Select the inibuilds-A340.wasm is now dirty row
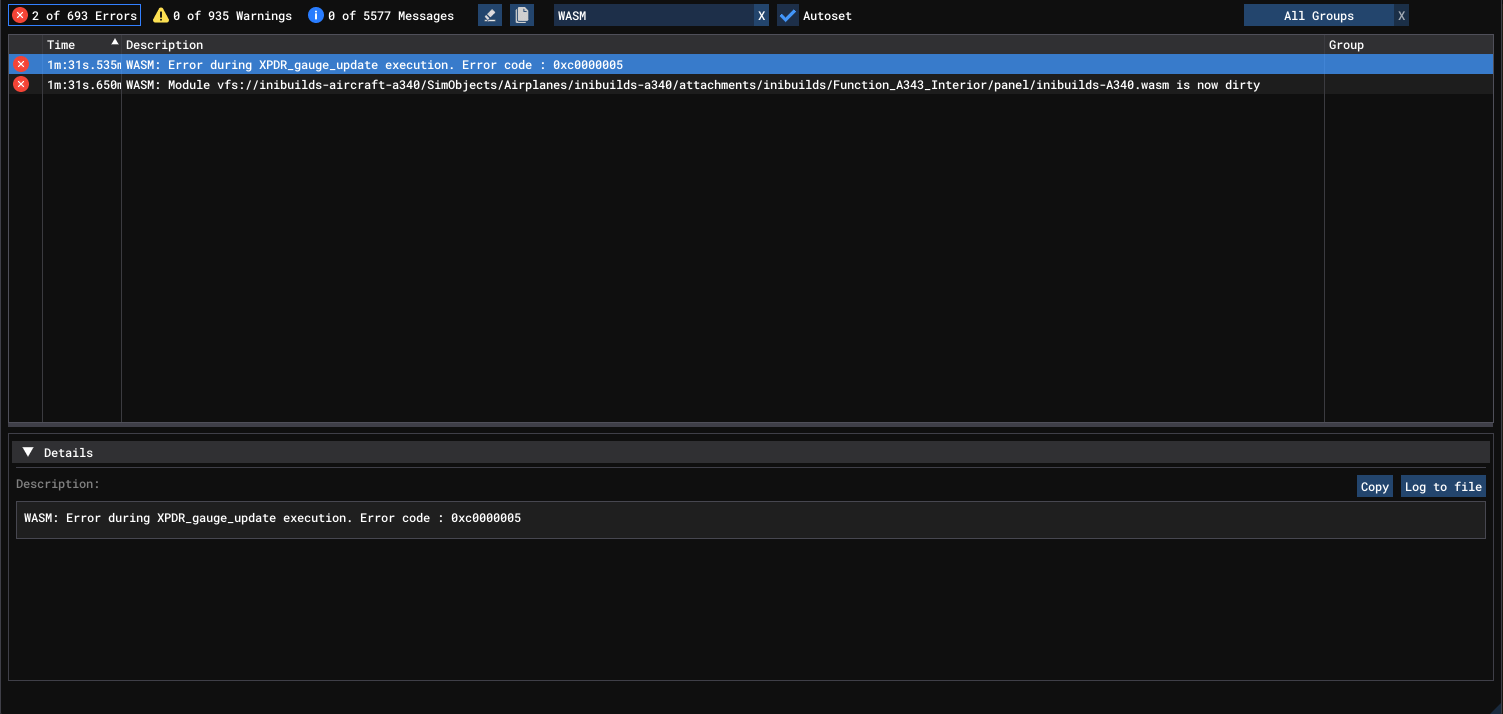 pyautogui.click(x=692, y=85)
